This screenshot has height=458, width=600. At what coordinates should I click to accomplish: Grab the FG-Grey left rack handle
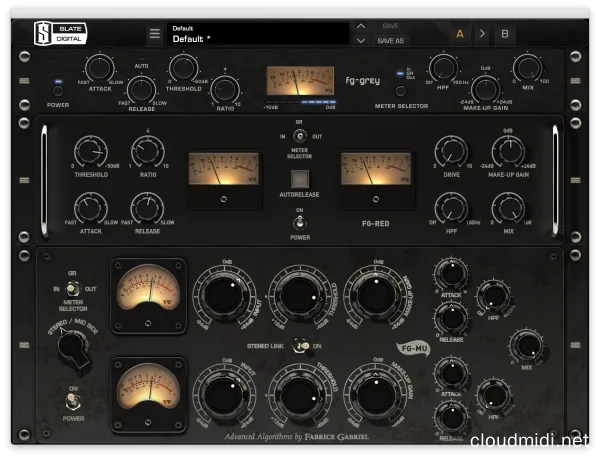click(x=24, y=81)
